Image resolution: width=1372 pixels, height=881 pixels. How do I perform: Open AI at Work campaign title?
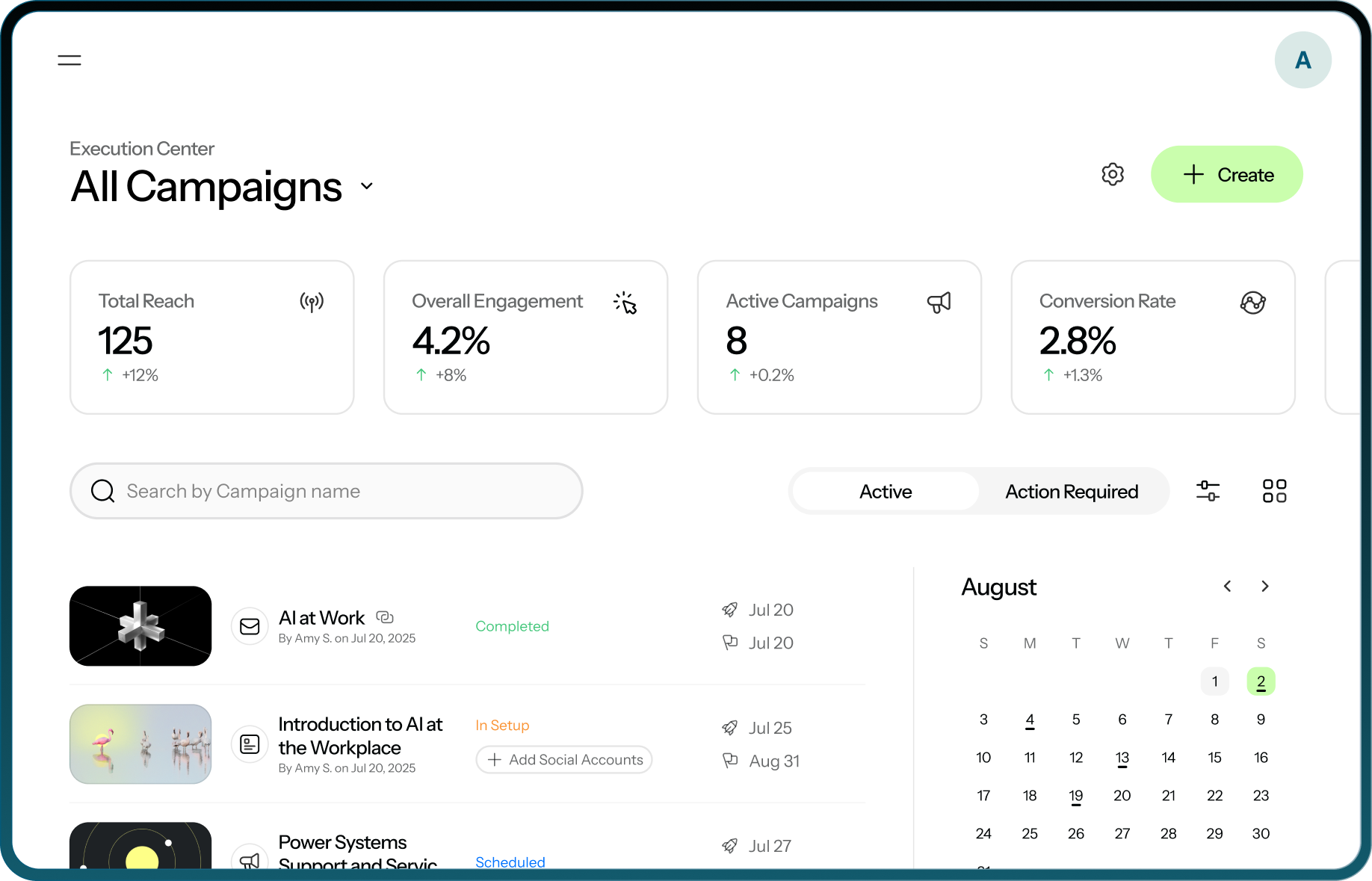tap(321, 618)
